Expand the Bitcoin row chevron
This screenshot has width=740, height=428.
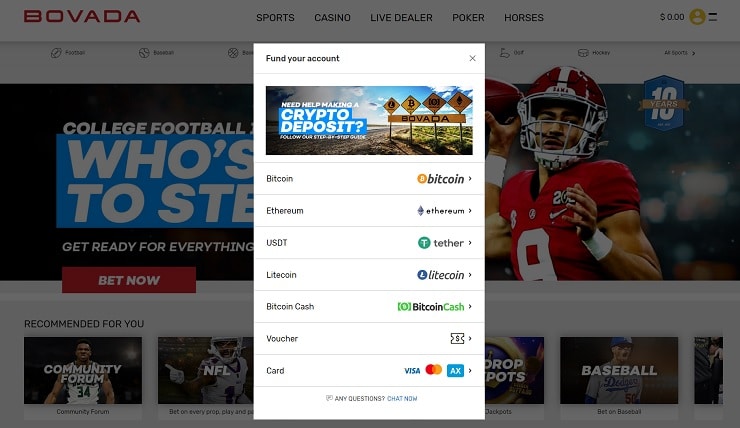tap(470, 178)
